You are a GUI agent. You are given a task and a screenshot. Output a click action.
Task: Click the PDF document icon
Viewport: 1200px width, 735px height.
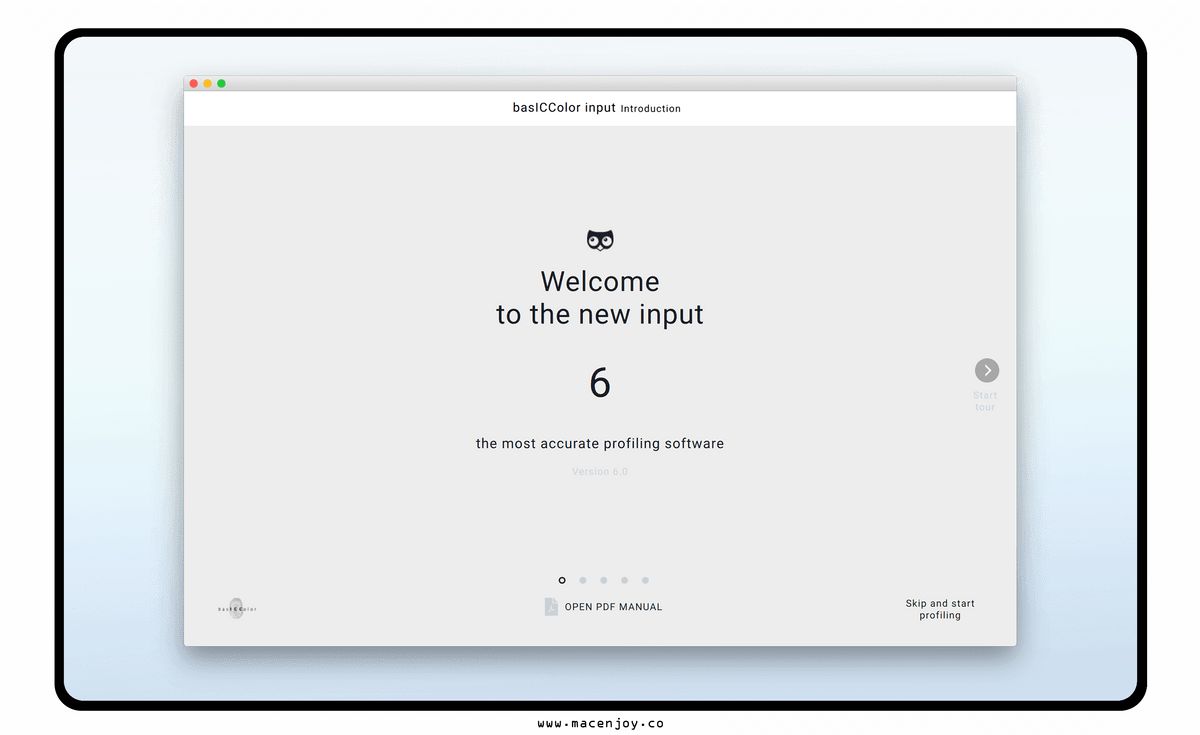(551, 607)
